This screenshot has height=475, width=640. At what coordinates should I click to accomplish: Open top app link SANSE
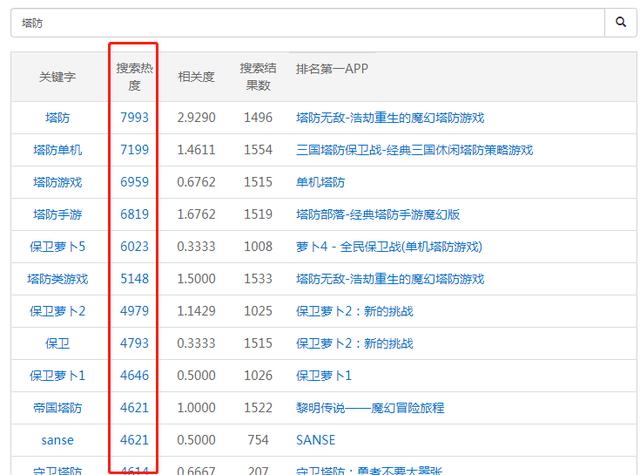[316, 440]
